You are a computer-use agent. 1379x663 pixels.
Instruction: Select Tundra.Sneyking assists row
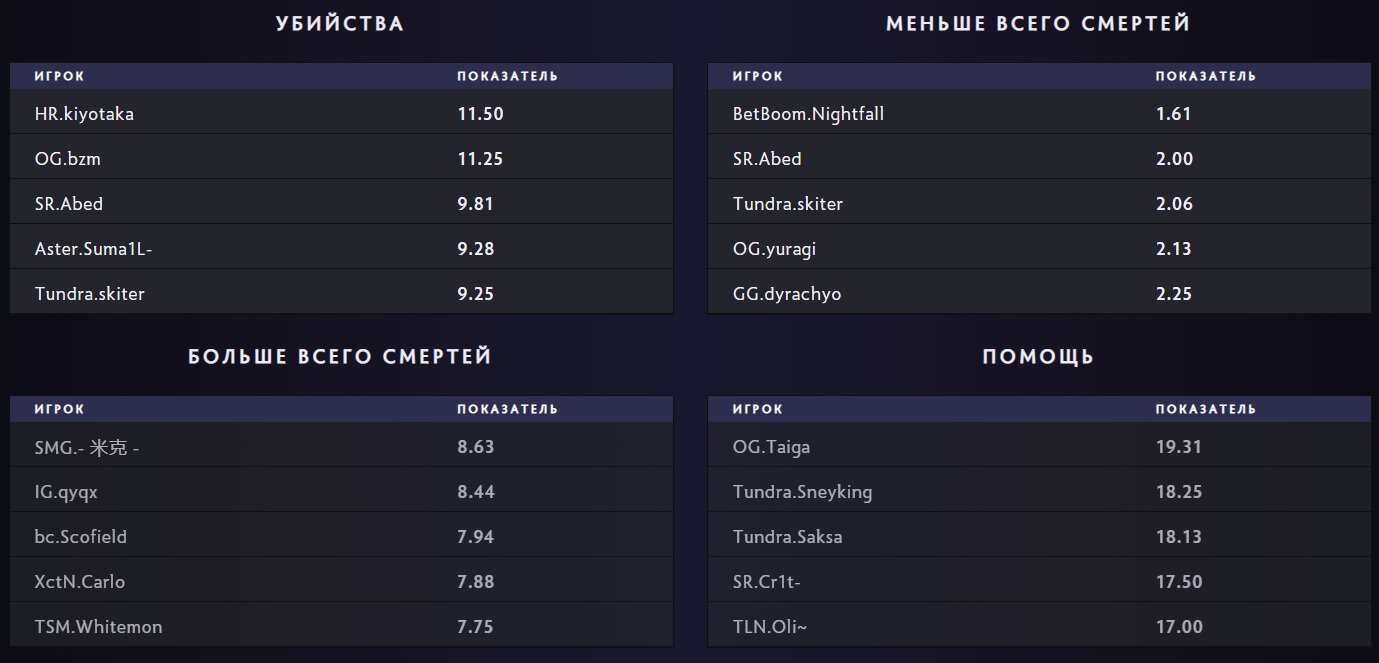tap(1039, 491)
